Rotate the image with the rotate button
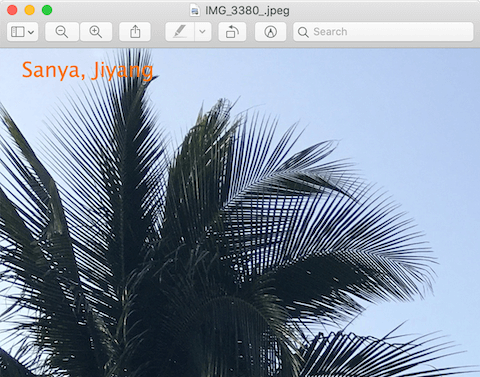 coord(232,32)
